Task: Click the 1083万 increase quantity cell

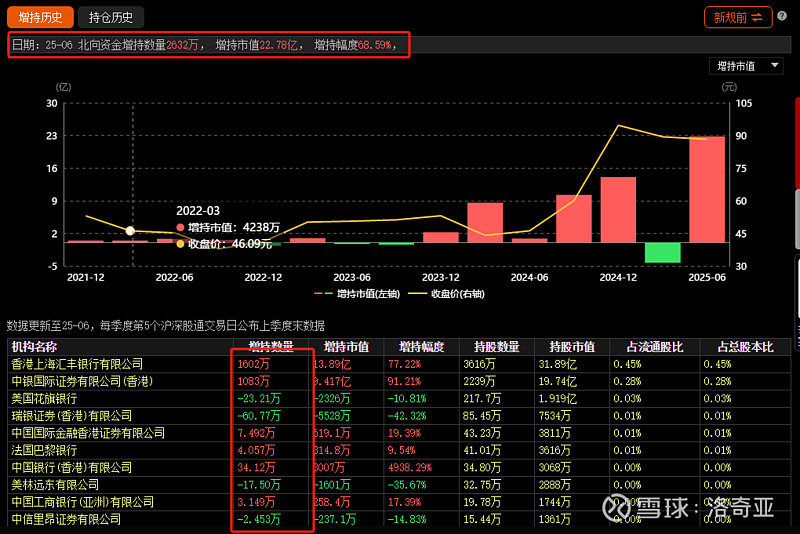Action: (x=254, y=382)
